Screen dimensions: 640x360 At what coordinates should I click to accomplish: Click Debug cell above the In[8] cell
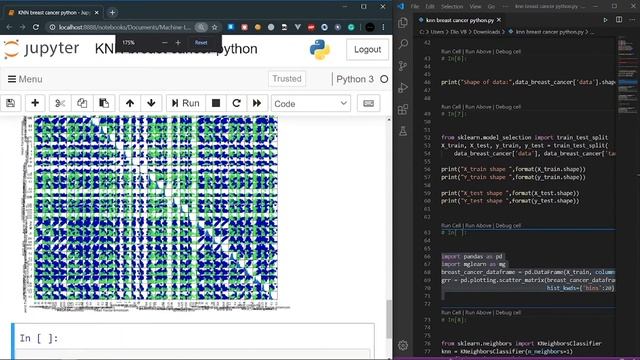point(508,313)
